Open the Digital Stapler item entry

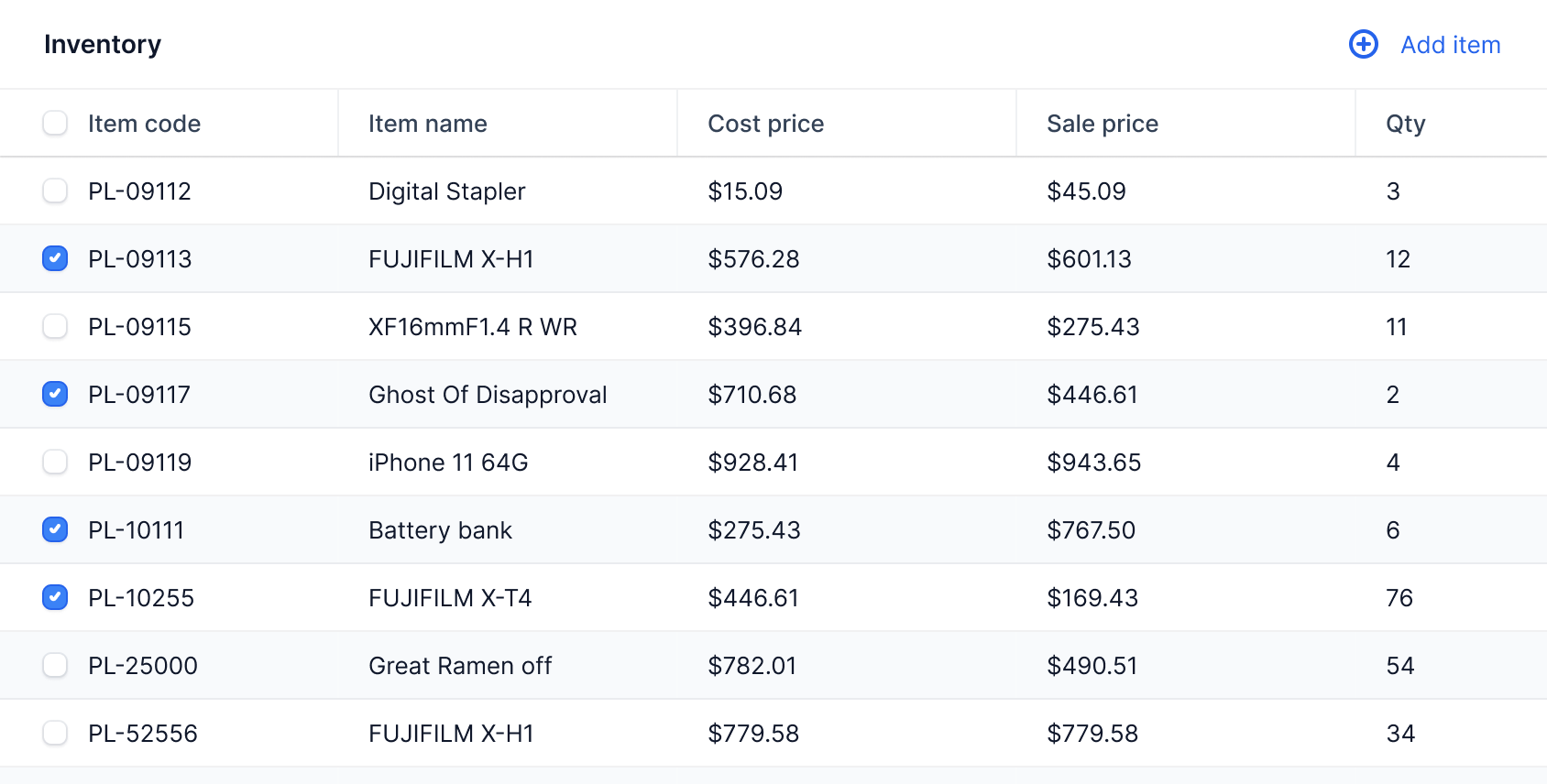pyautogui.click(x=446, y=191)
